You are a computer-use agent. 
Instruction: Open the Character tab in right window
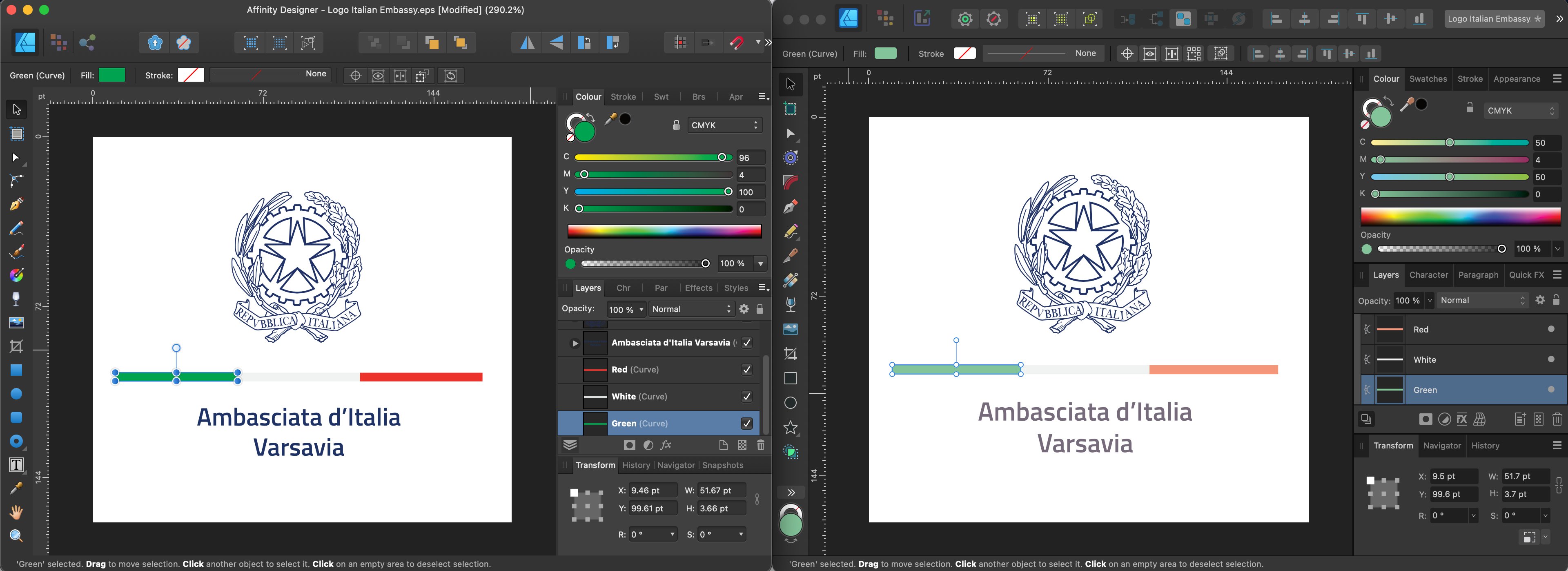click(x=1429, y=275)
